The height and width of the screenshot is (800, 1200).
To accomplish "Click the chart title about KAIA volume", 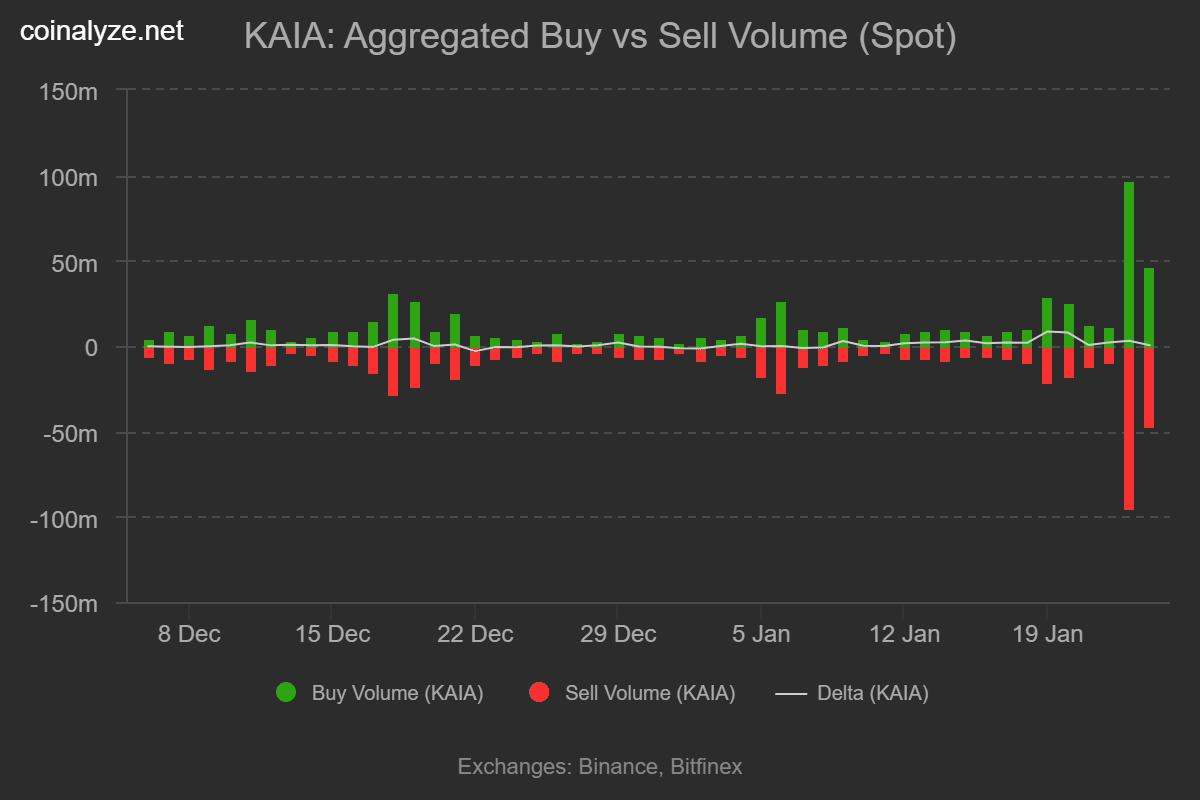I will [x=600, y=37].
